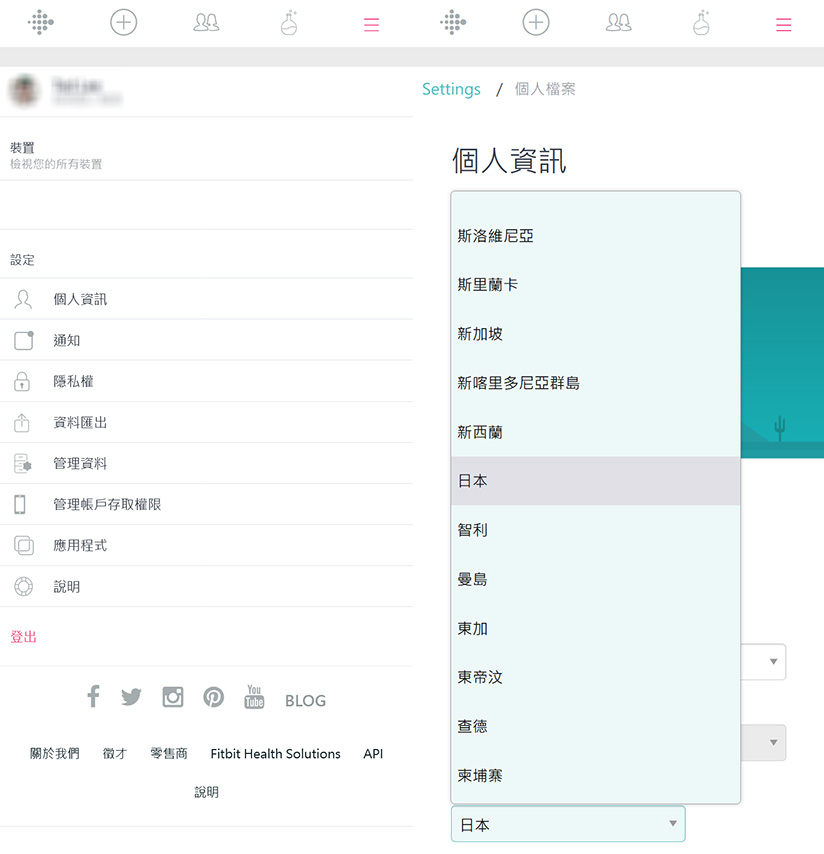The height and width of the screenshot is (854, 824).
Task: Click the pink hamburger menu in right header
Action: coord(783,25)
